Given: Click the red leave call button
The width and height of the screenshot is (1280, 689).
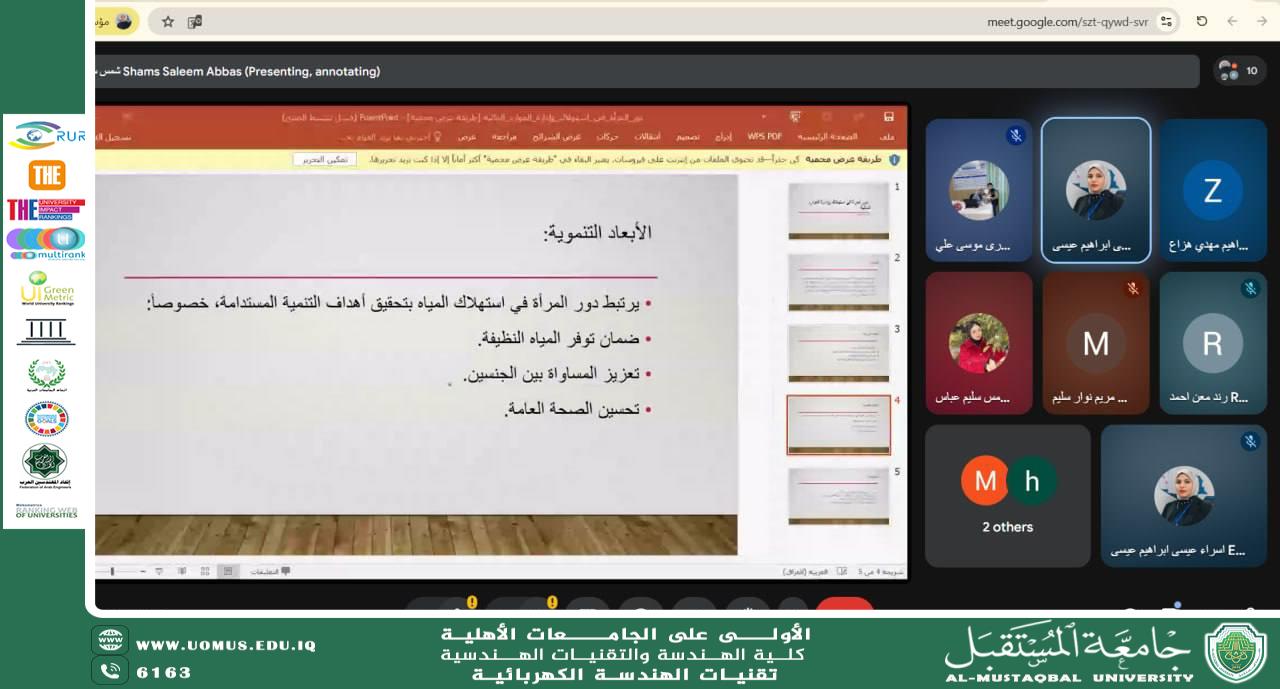Looking at the screenshot, I should [844, 606].
